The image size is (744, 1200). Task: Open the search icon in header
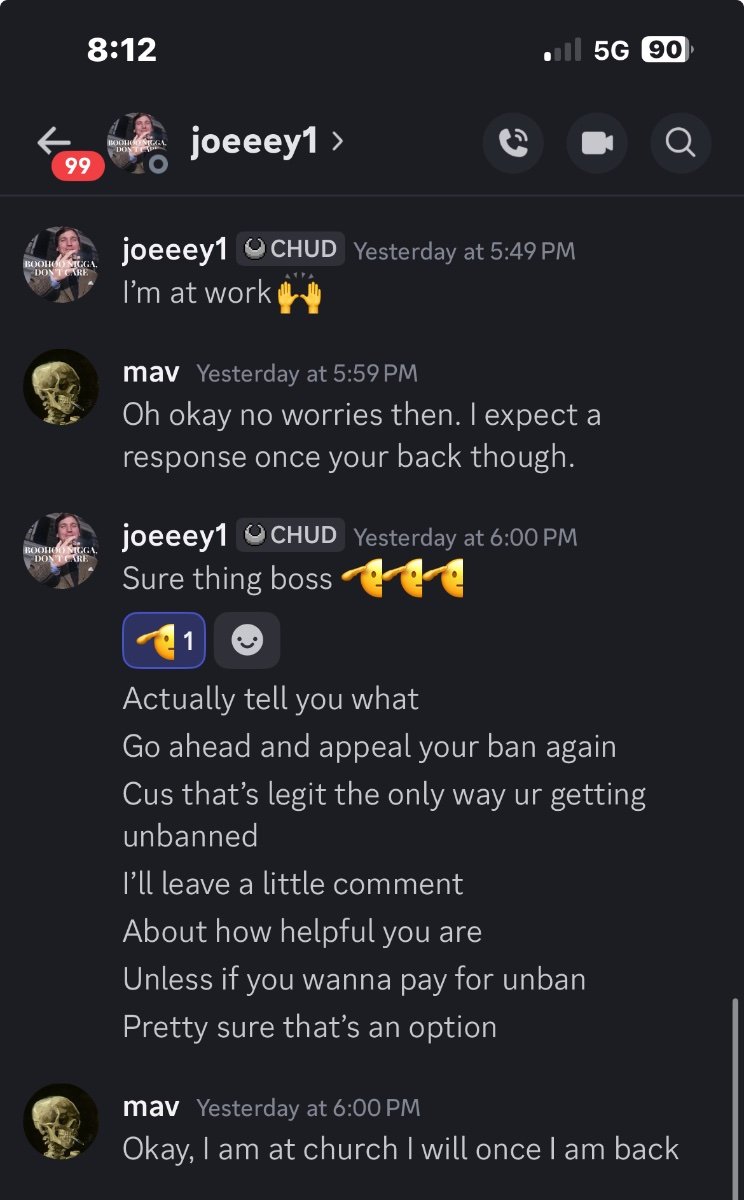pos(680,144)
